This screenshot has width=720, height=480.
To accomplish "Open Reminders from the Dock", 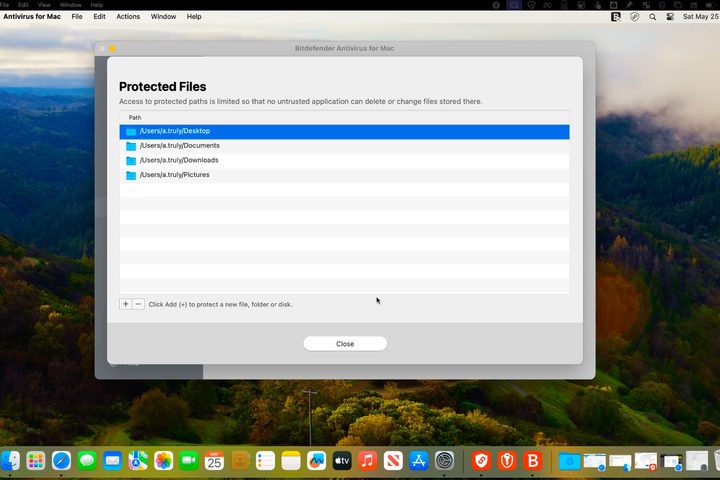I will (265, 461).
